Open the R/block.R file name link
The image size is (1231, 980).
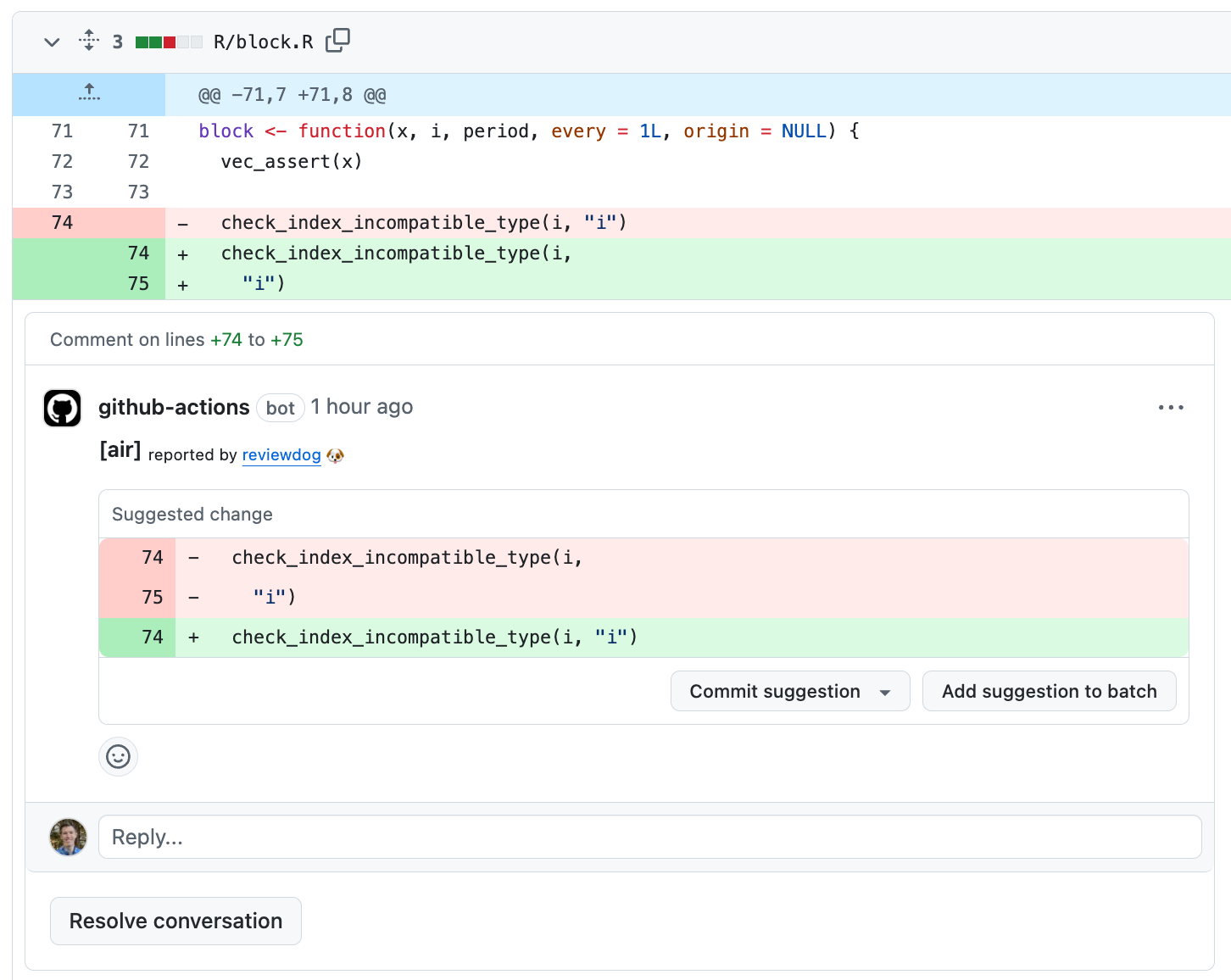pos(263,42)
